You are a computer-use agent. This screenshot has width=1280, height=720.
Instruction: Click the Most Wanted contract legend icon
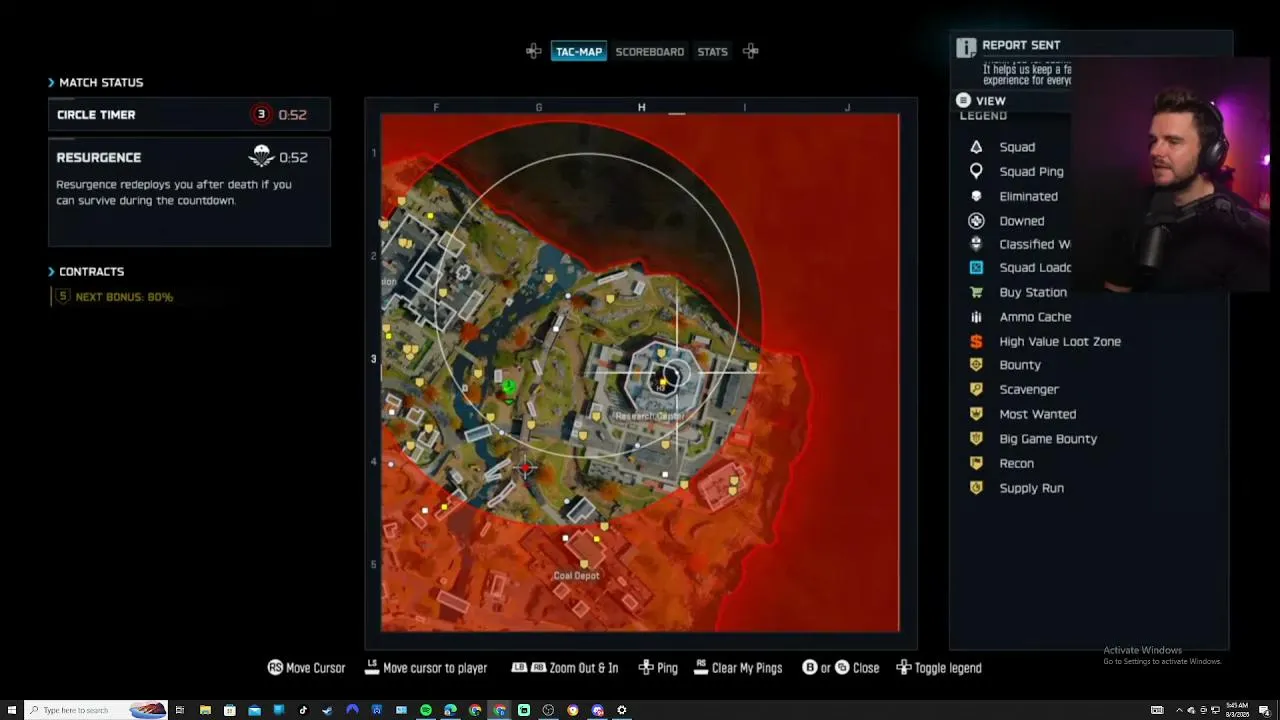point(976,414)
